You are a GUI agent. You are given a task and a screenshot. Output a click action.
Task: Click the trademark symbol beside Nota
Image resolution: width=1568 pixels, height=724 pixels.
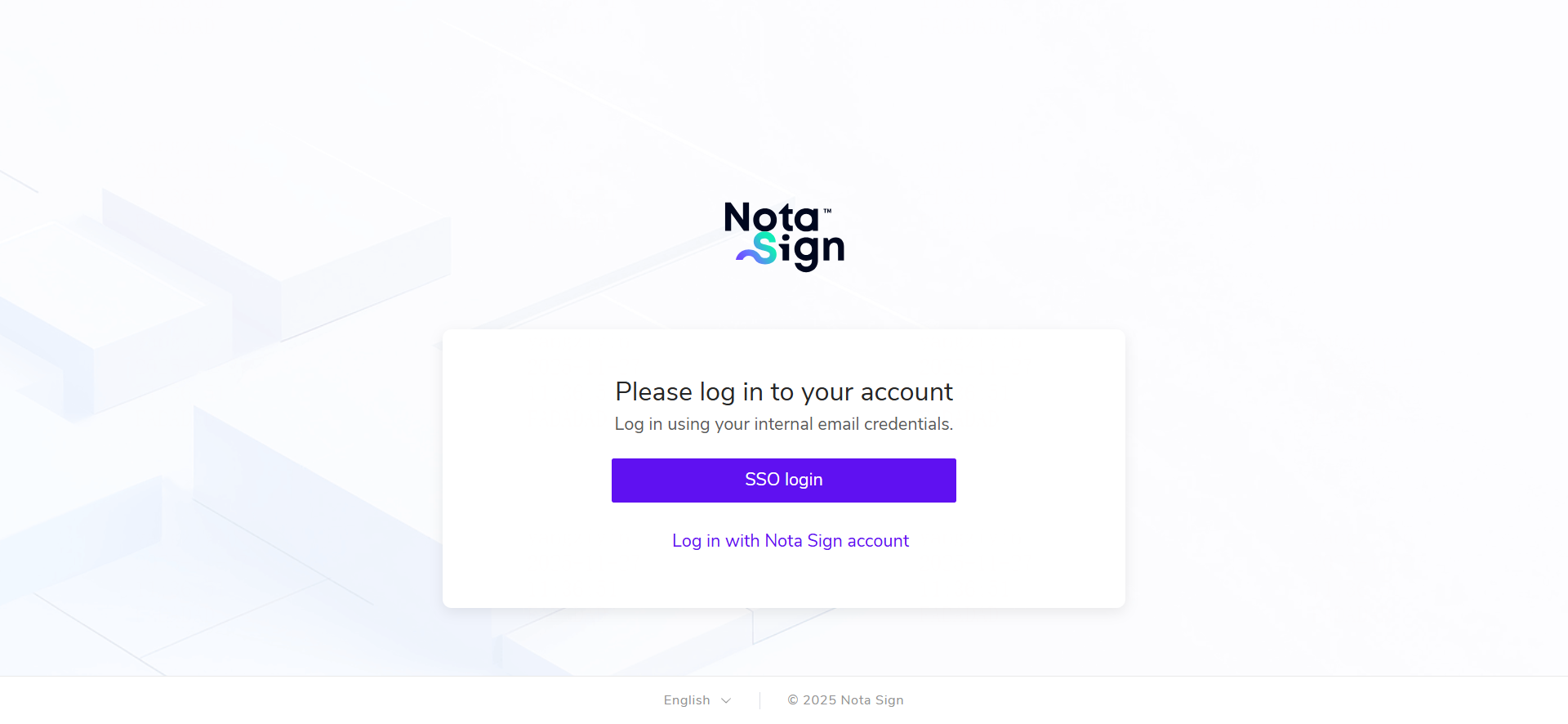pos(827,211)
